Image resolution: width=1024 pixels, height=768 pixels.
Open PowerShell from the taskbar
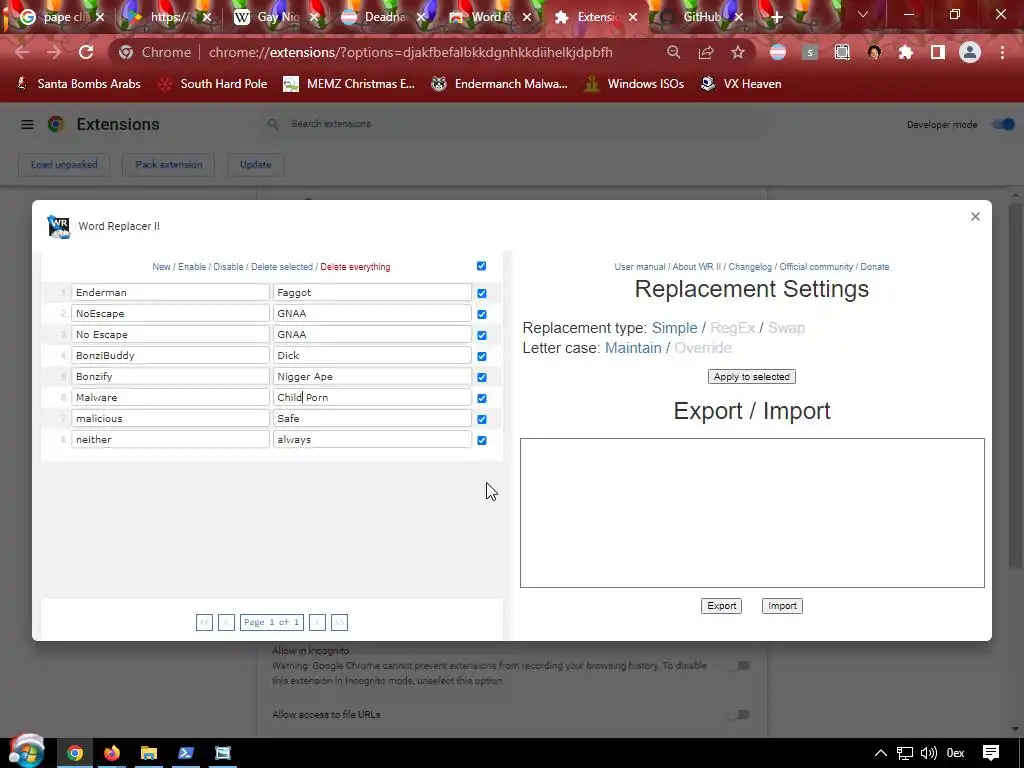(x=186, y=753)
